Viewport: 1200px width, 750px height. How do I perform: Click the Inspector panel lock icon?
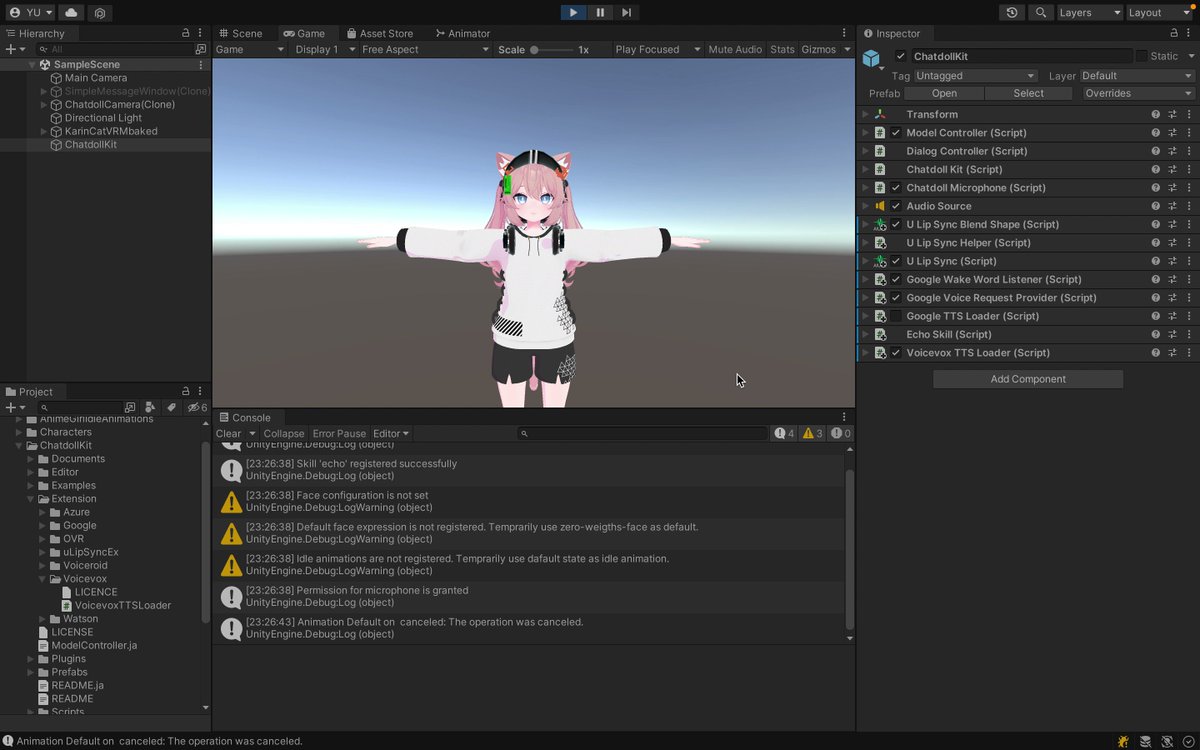click(1175, 33)
